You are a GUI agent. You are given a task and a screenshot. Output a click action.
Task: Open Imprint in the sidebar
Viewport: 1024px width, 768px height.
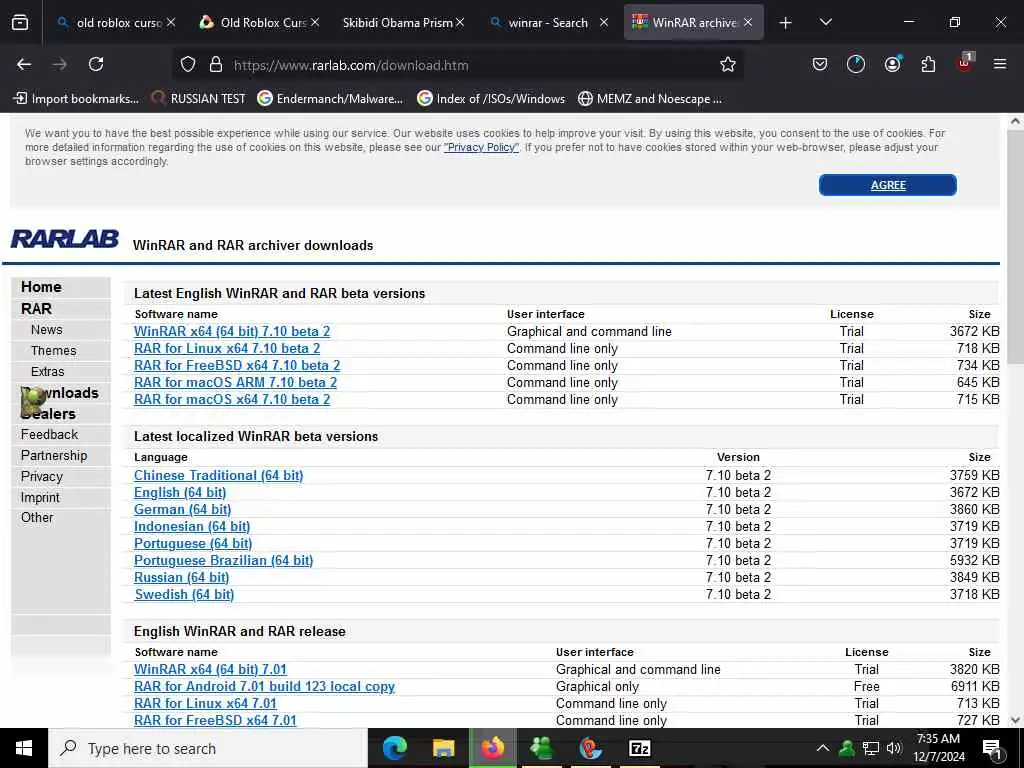coord(40,497)
